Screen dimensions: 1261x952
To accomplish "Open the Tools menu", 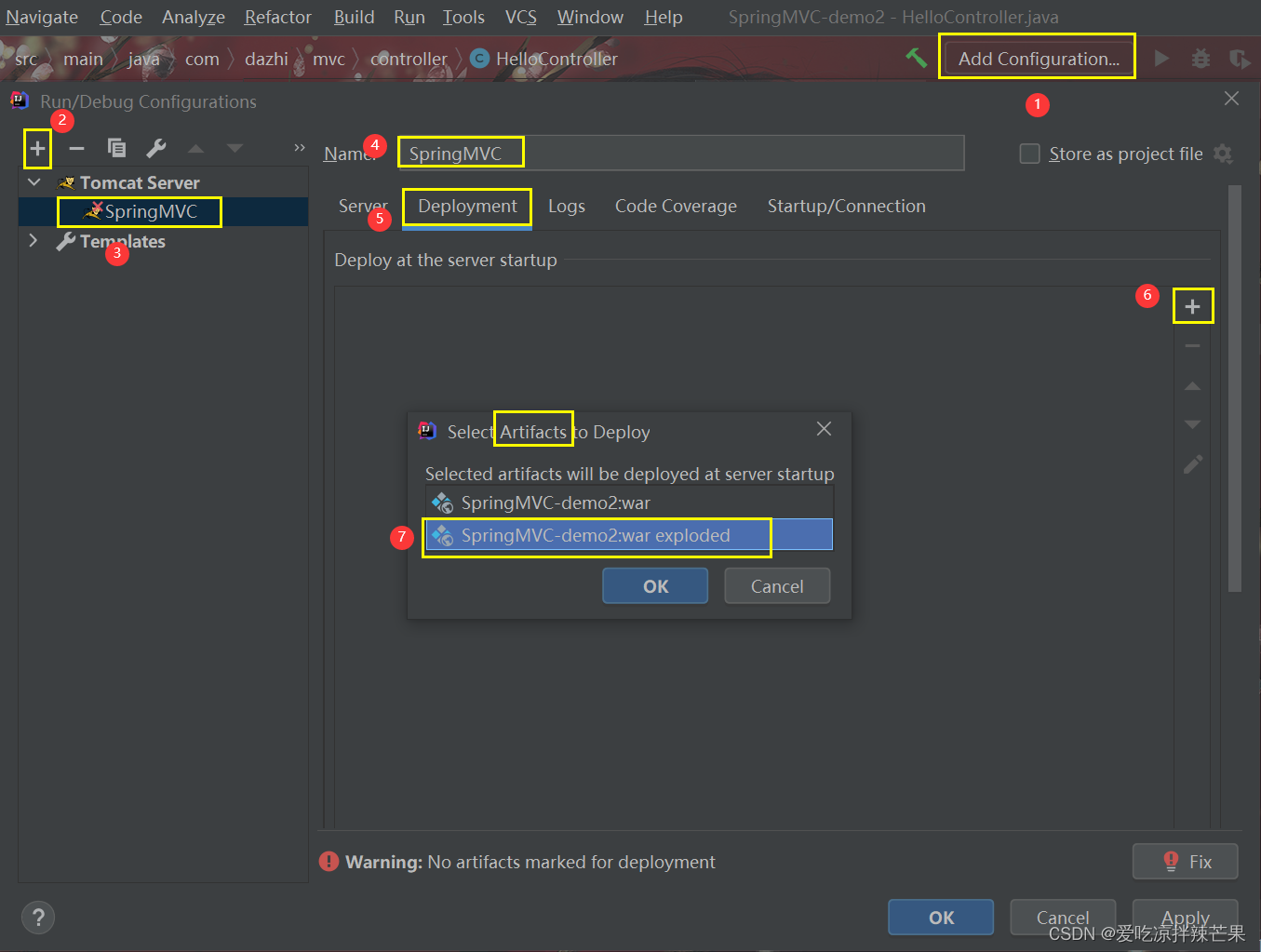I will [463, 17].
